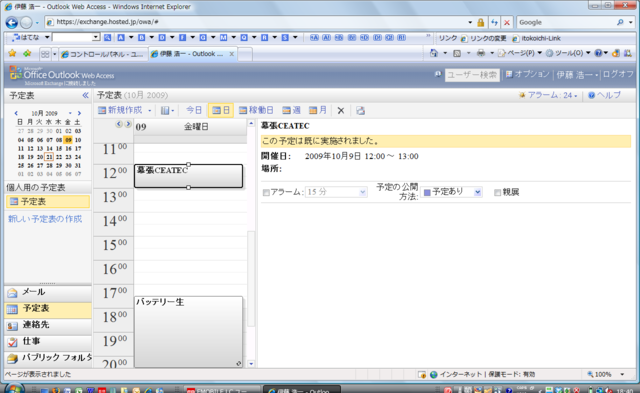Jump to today (今日)
The width and height of the screenshot is (640, 393).
click(194, 110)
